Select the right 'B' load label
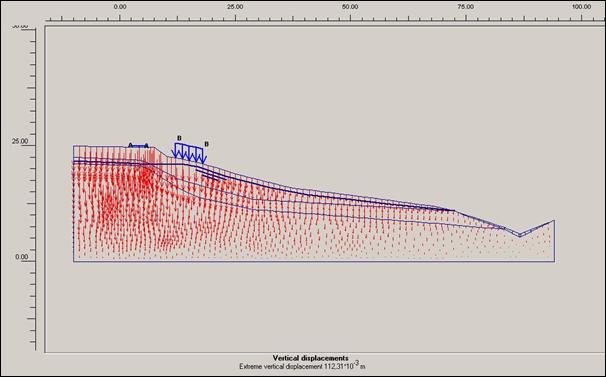Image resolution: width=606 pixels, height=377 pixels. point(206,144)
